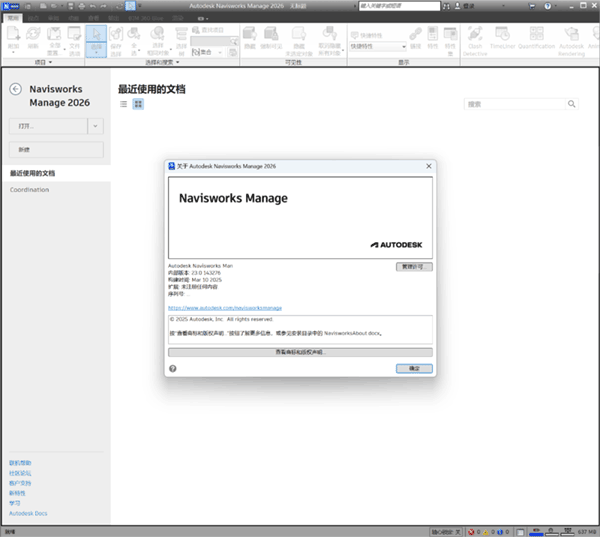Click the Refresh icon in ribbon
The image size is (600, 537).
pos(33,34)
